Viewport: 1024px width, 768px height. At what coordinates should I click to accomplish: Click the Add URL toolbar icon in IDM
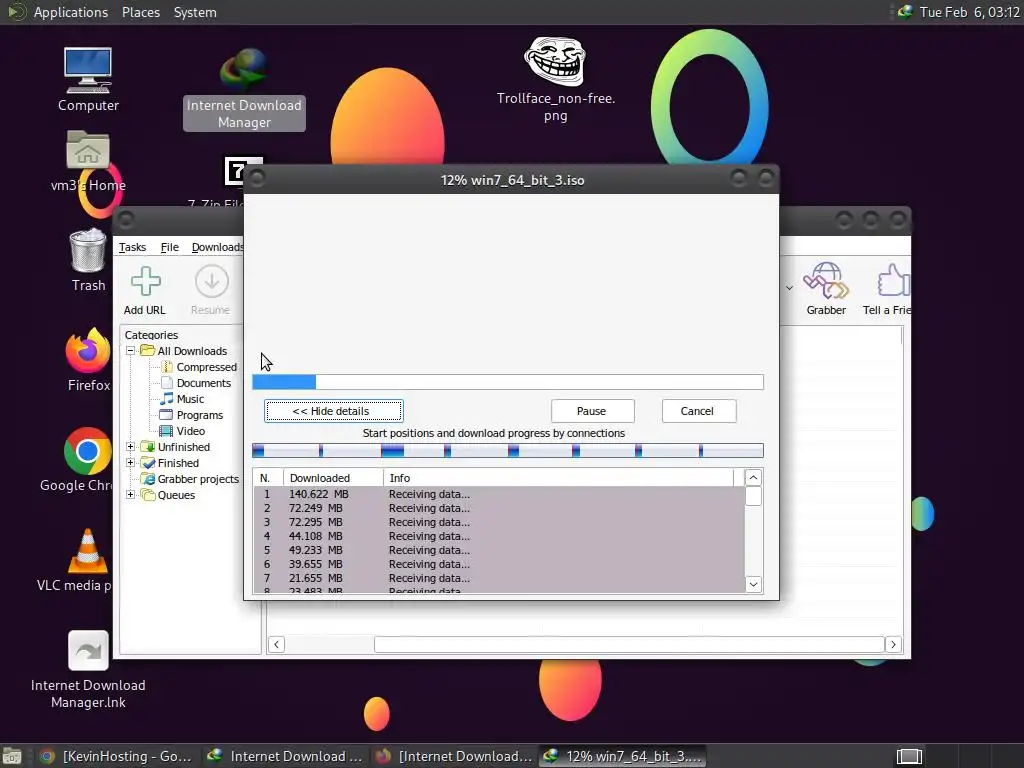pos(145,290)
